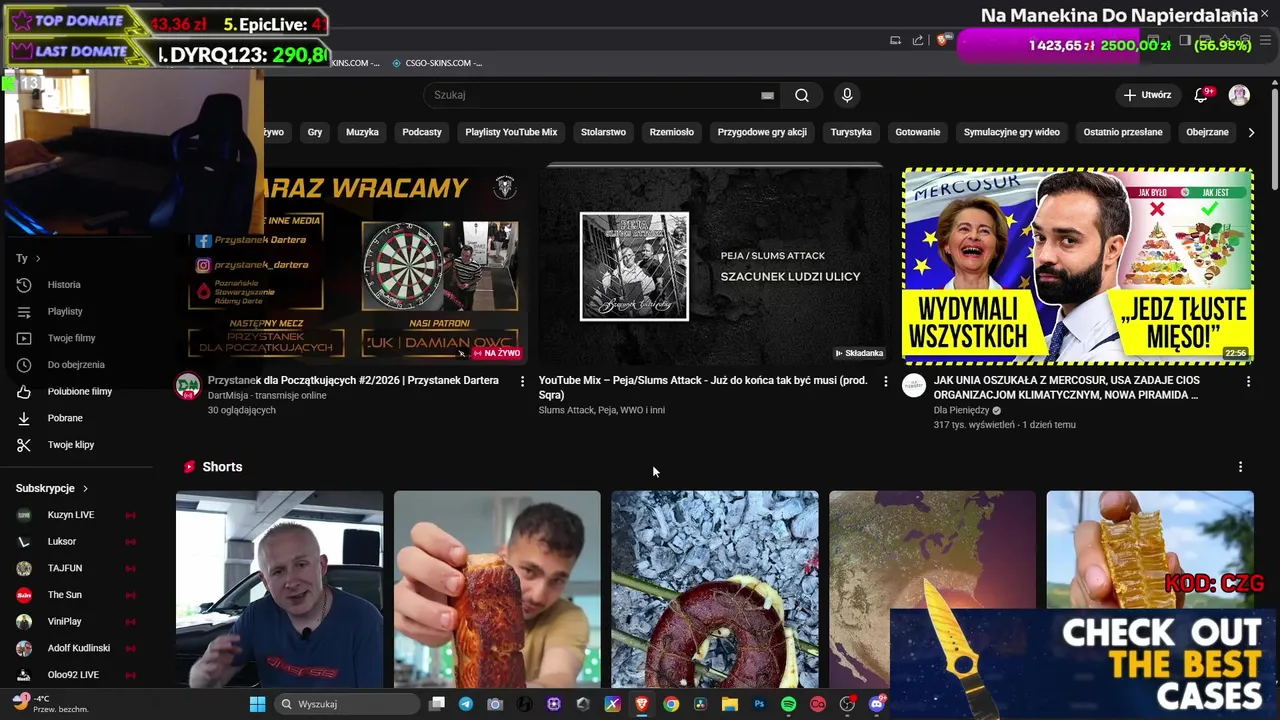Start voice search with the microphone
This screenshot has height=720, width=1280.
tap(847, 95)
